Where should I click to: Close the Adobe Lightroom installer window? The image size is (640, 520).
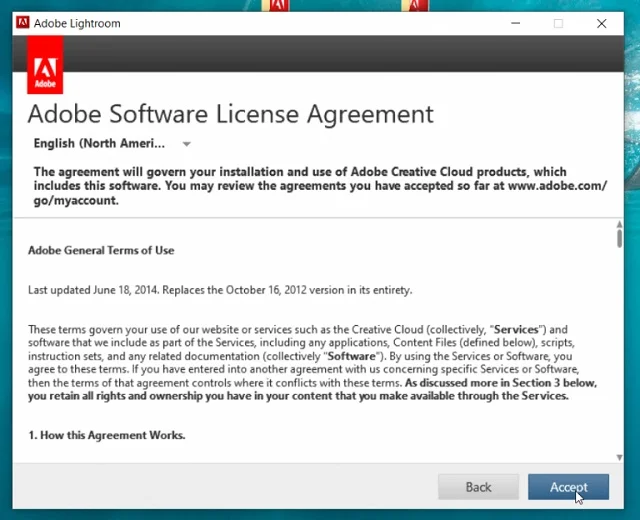[601, 24]
